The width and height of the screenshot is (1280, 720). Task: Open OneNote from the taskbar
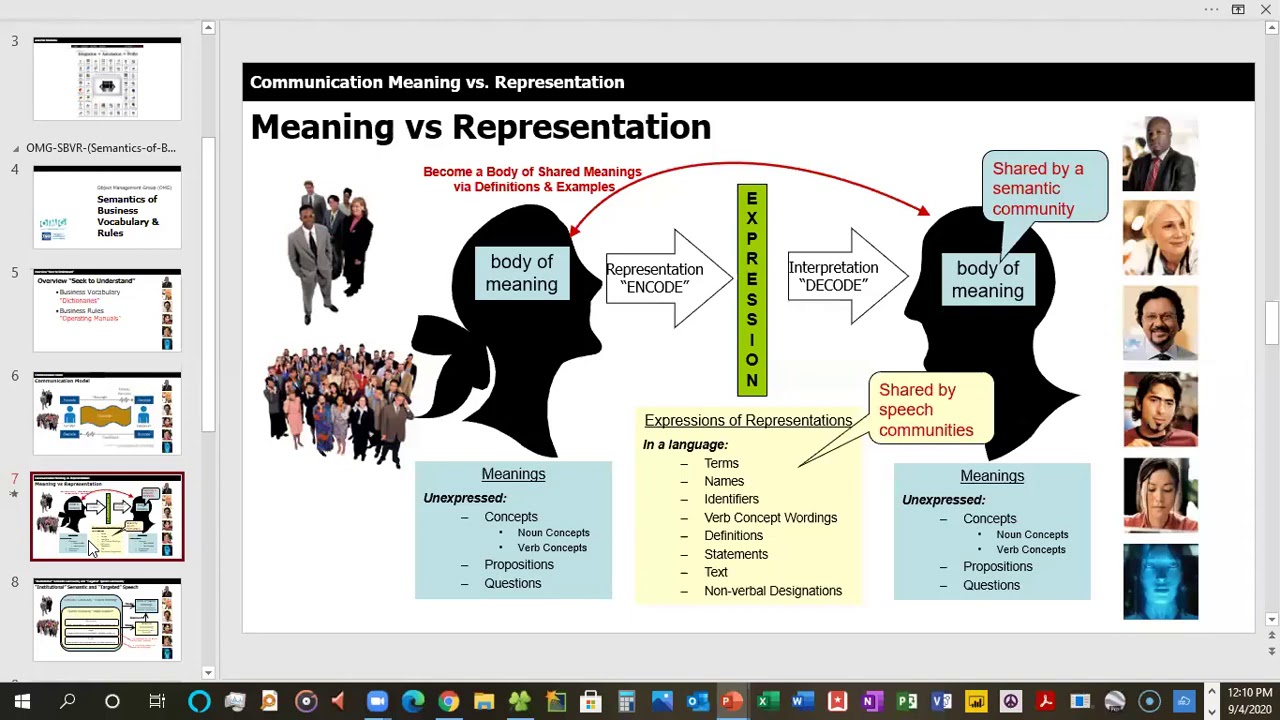coord(871,701)
